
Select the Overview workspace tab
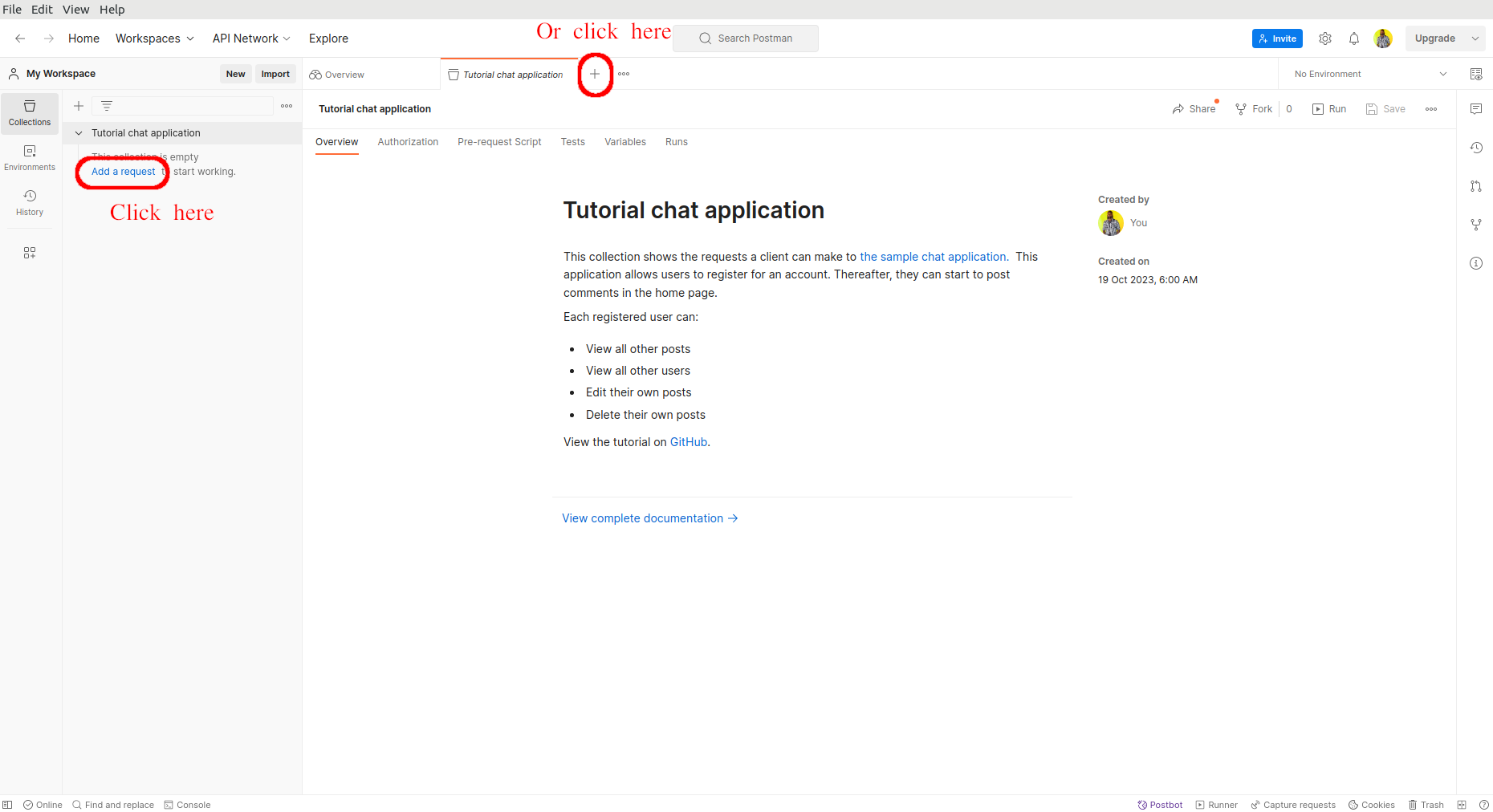pos(371,74)
